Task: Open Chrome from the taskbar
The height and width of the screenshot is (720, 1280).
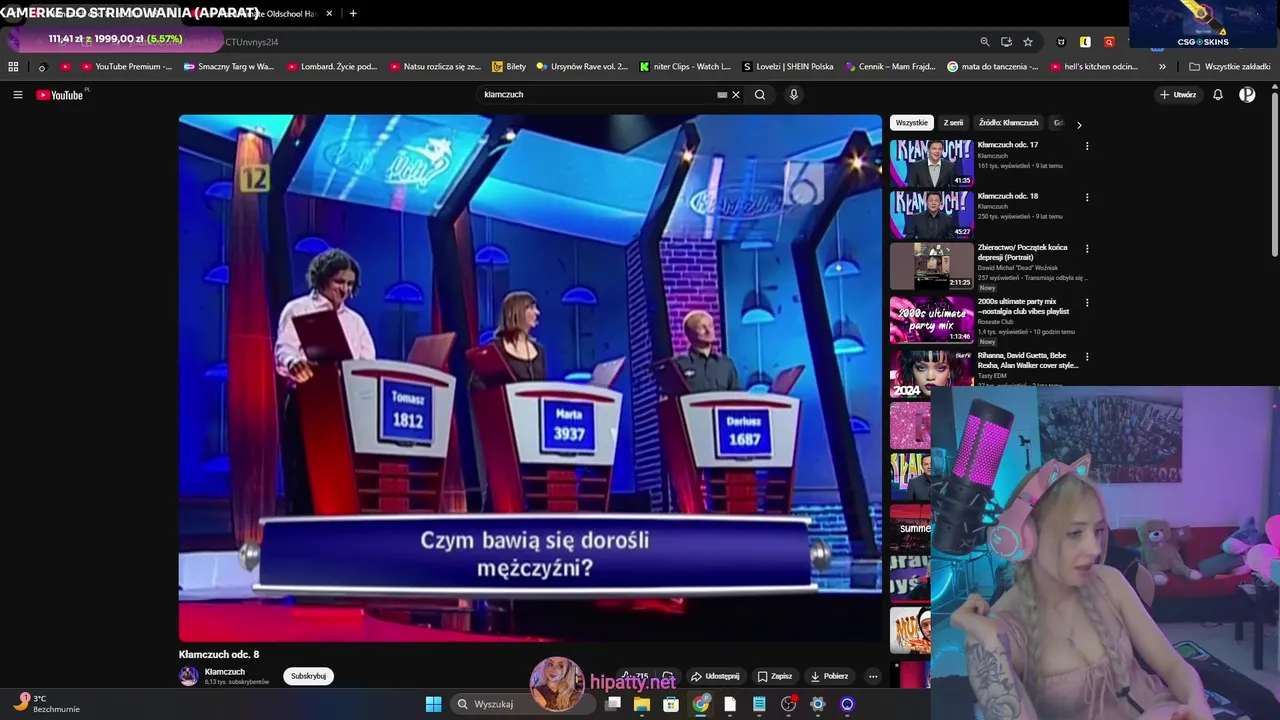Action: click(701, 704)
